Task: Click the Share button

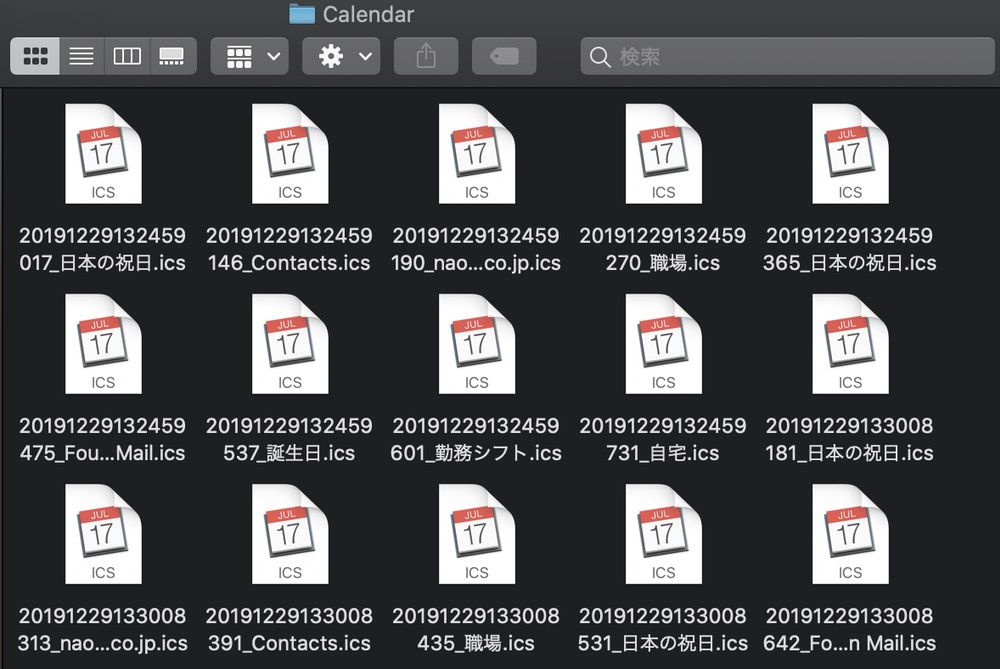Action: 426,56
